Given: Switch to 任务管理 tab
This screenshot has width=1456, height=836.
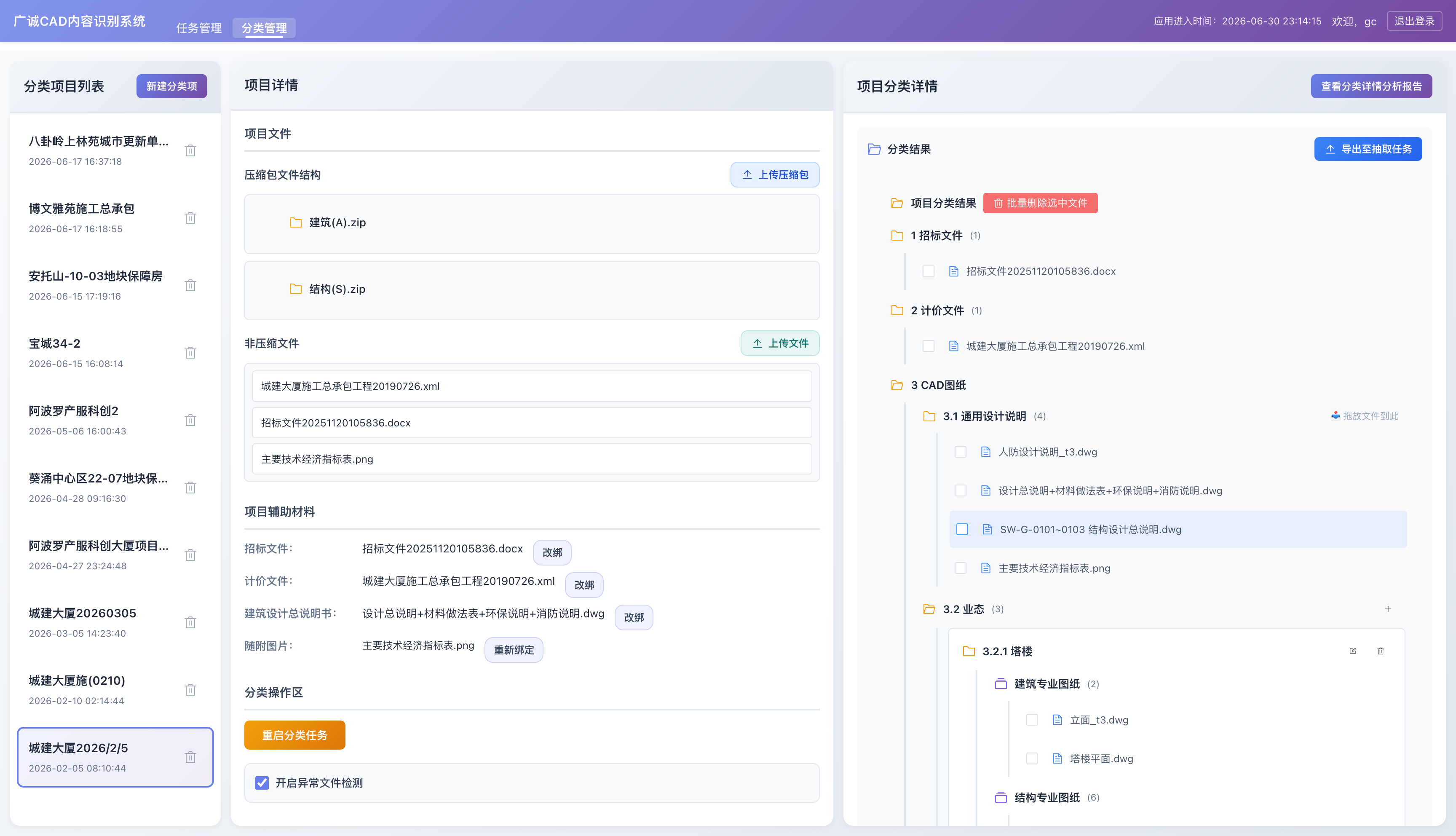Looking at the screenshot, I should (x=198, y=27).
